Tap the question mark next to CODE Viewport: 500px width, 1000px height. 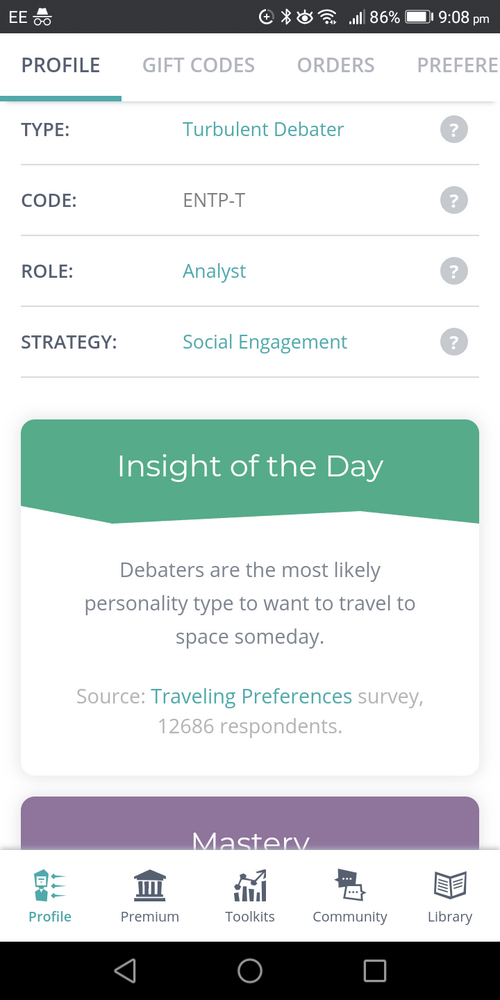453,200
